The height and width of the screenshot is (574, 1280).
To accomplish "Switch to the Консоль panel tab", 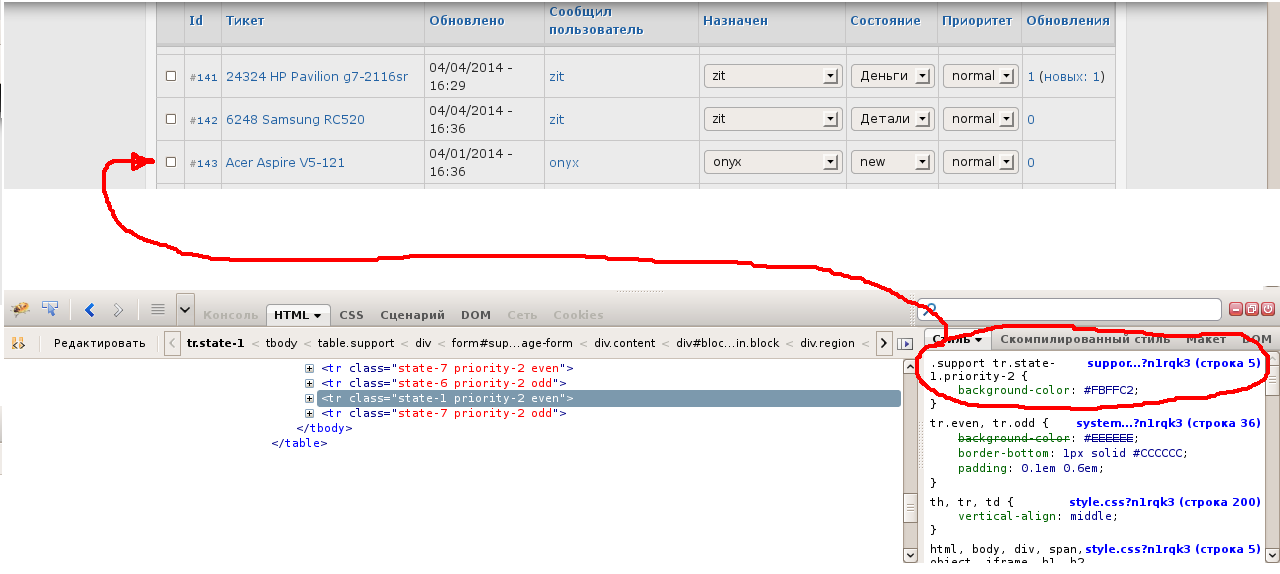I will click(x=230, y=315).
